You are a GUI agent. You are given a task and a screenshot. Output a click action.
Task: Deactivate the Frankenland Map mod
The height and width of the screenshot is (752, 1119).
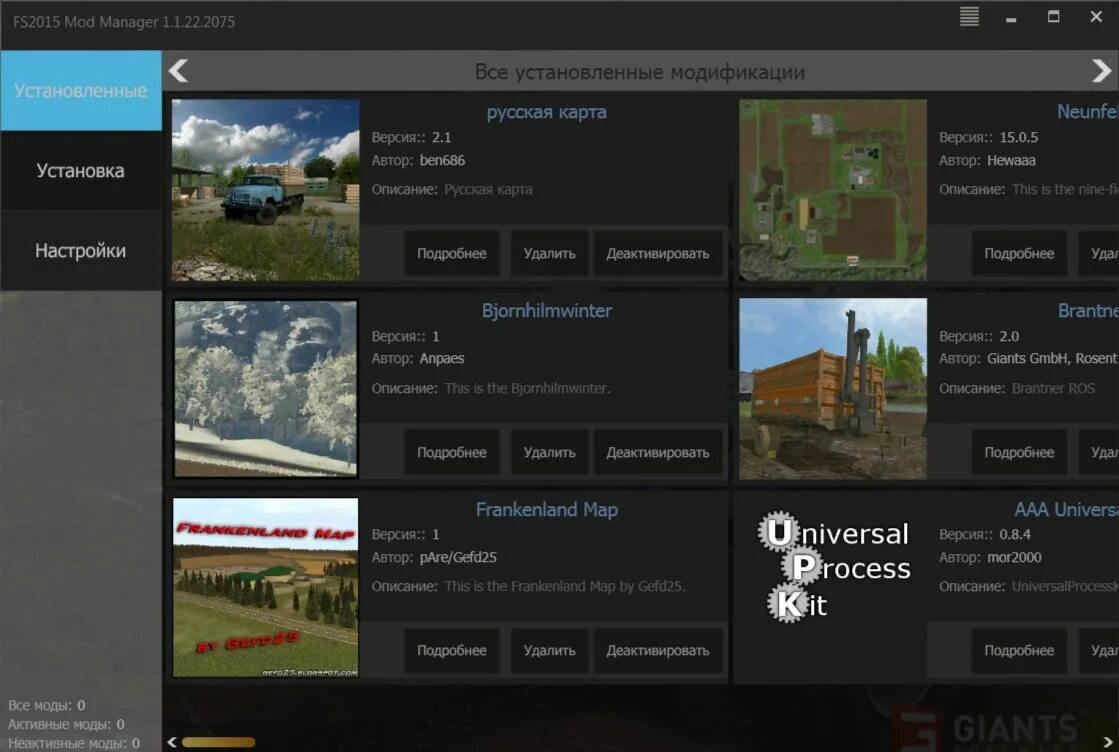[658, 651]
